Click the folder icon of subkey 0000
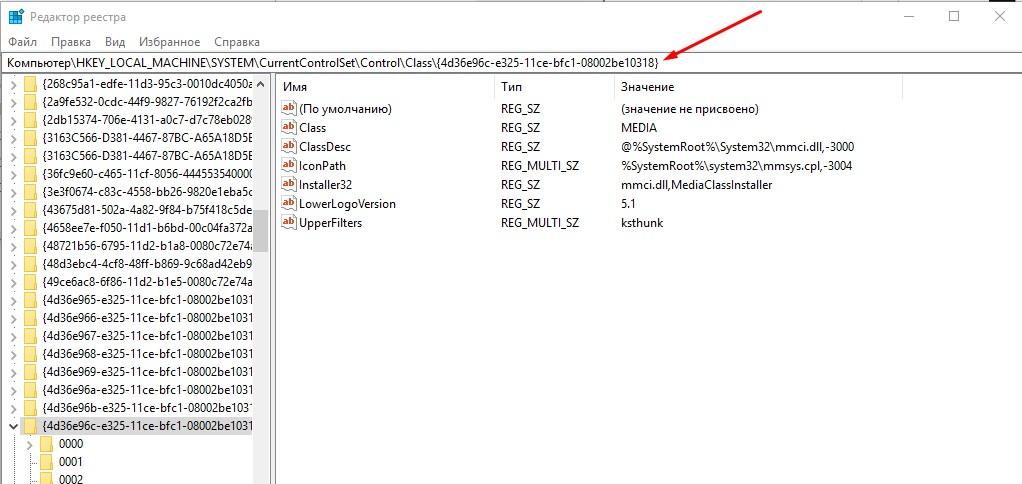This screenshot has width=1022, height=484. pyautogui.click(x=45, y=443)
